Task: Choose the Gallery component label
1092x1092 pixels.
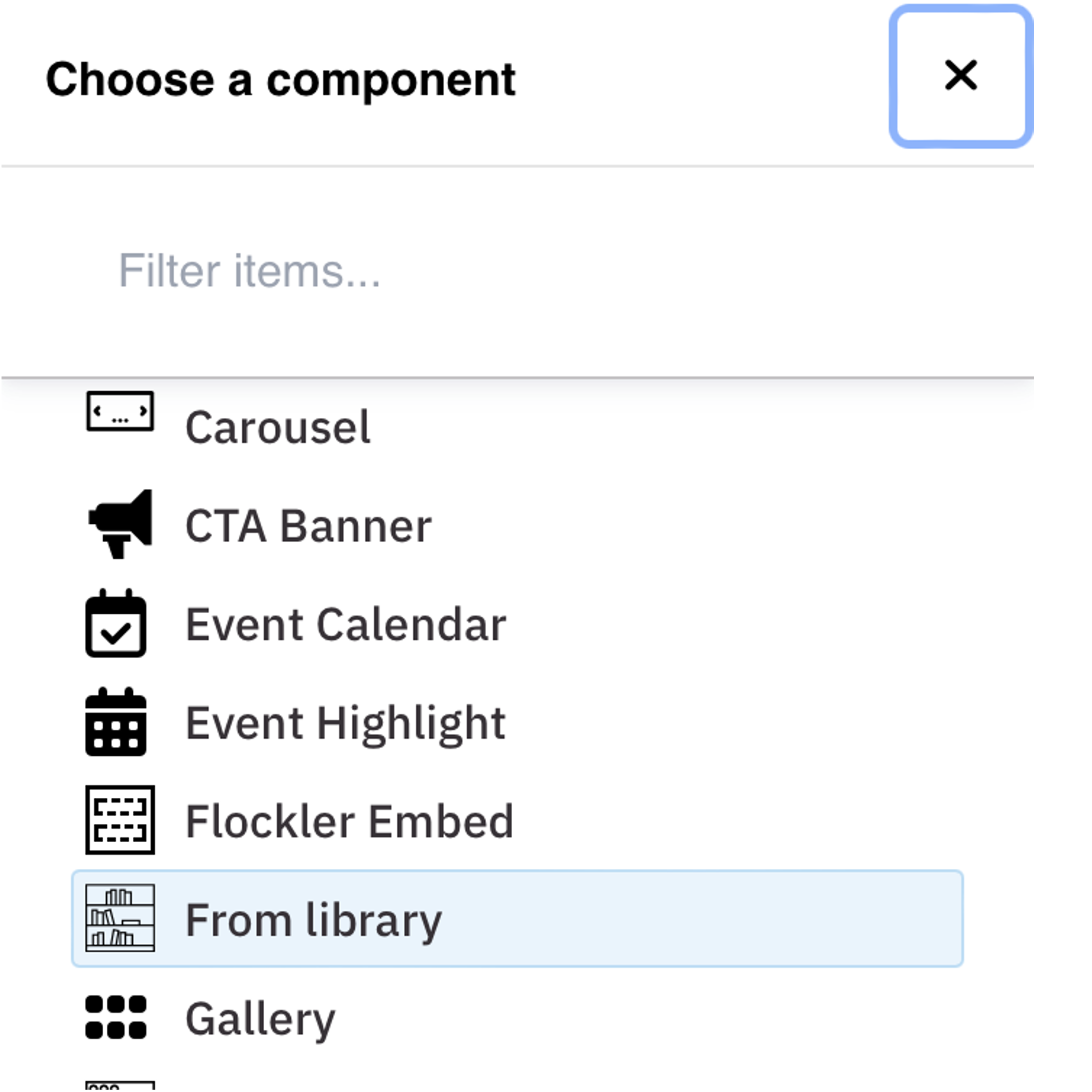Action: pyautogui.click(x=261, y=1019)
